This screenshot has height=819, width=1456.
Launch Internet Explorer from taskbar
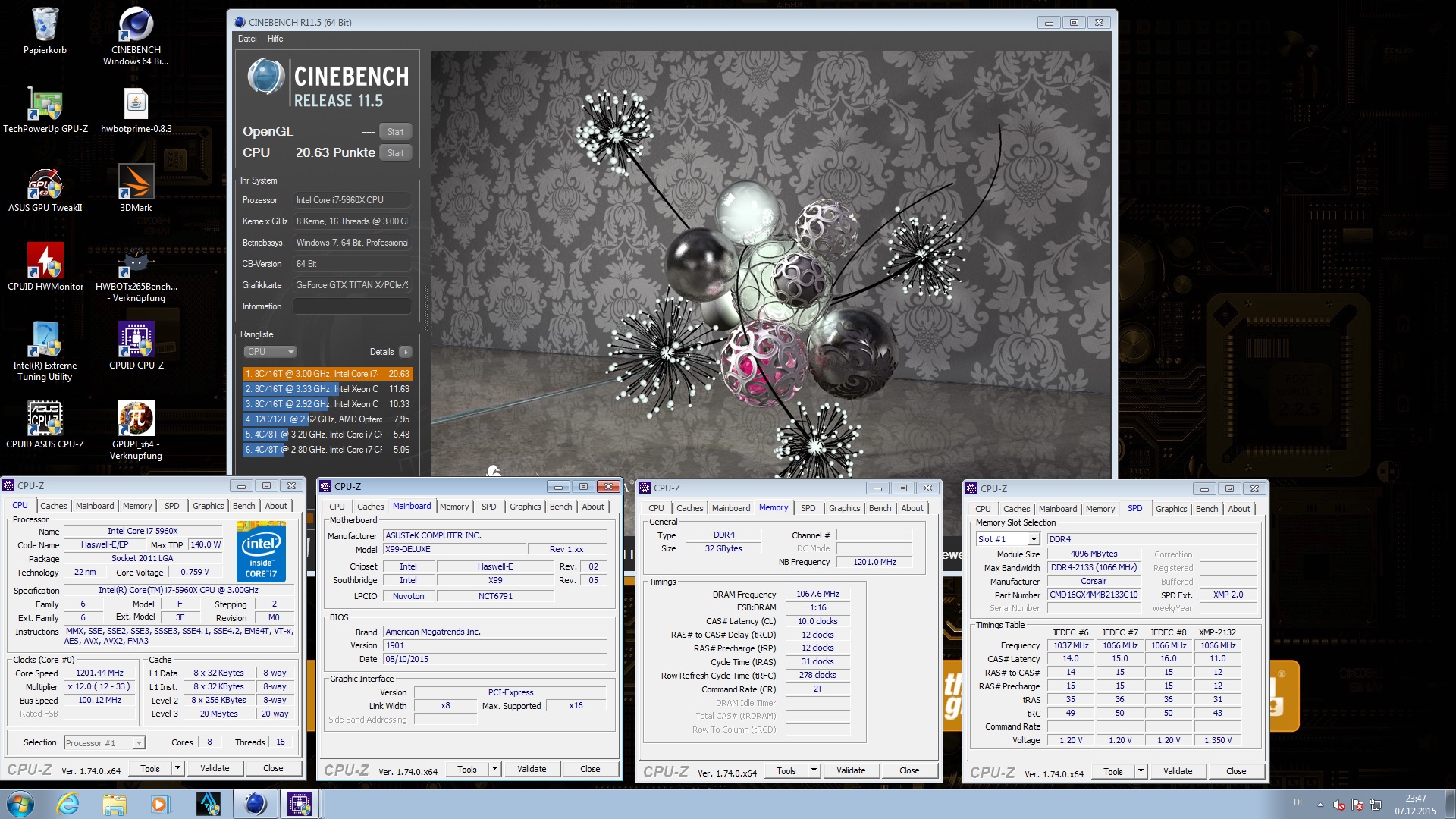(67, 804)
